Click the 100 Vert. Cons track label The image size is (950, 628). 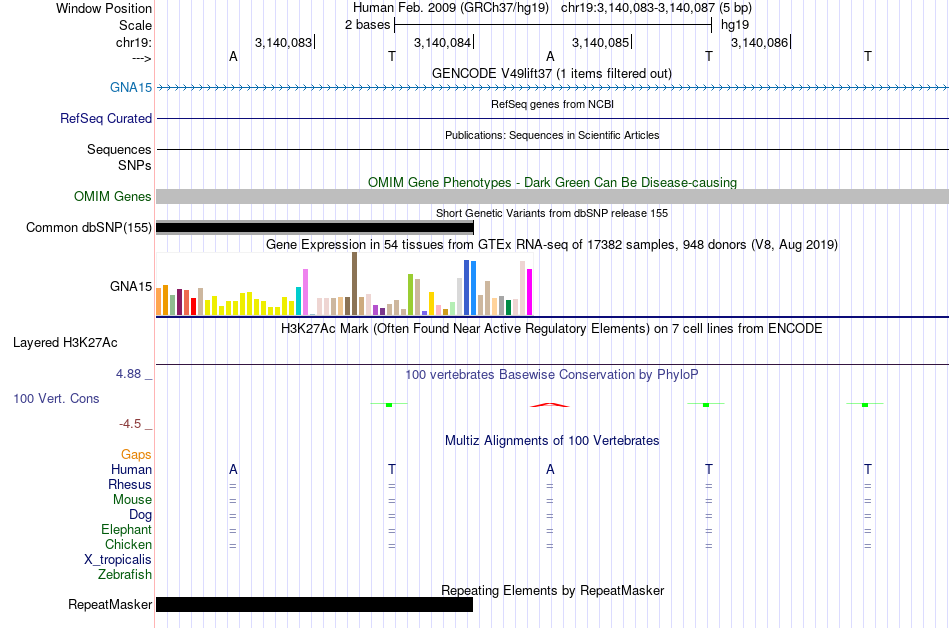pos(56,398)
